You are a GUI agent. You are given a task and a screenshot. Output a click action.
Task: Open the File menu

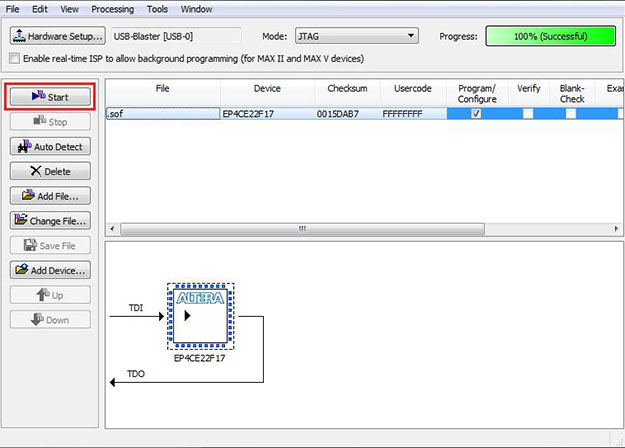14,9
